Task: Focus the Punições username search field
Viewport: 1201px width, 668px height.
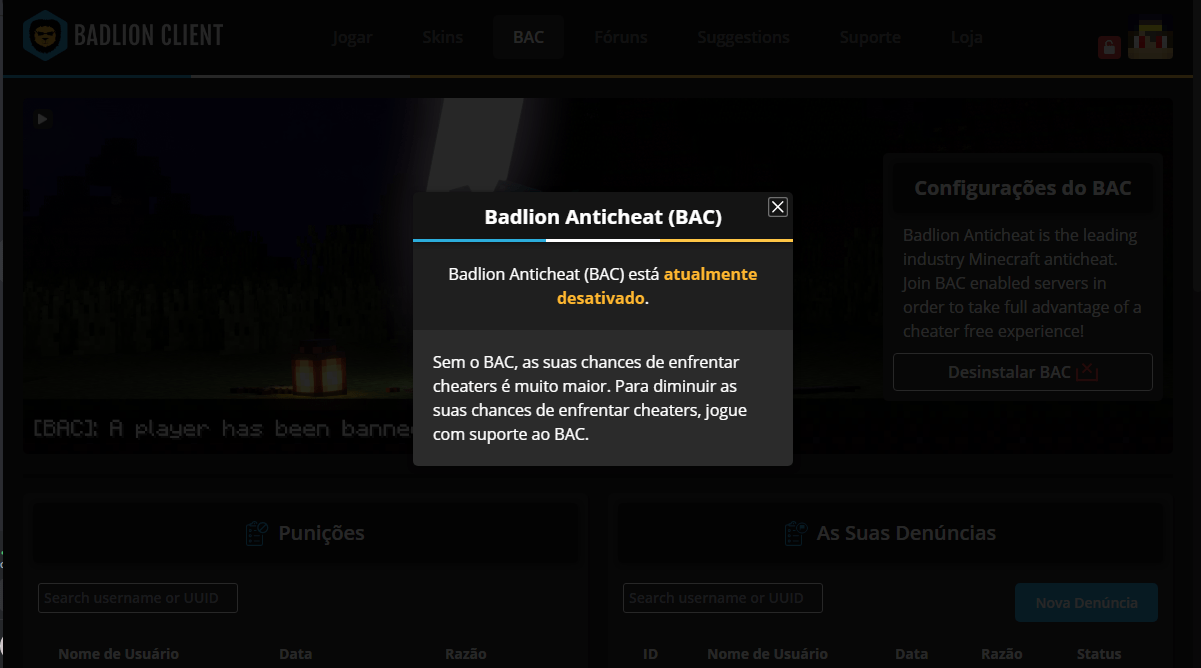Action: (x=138, y=598)
